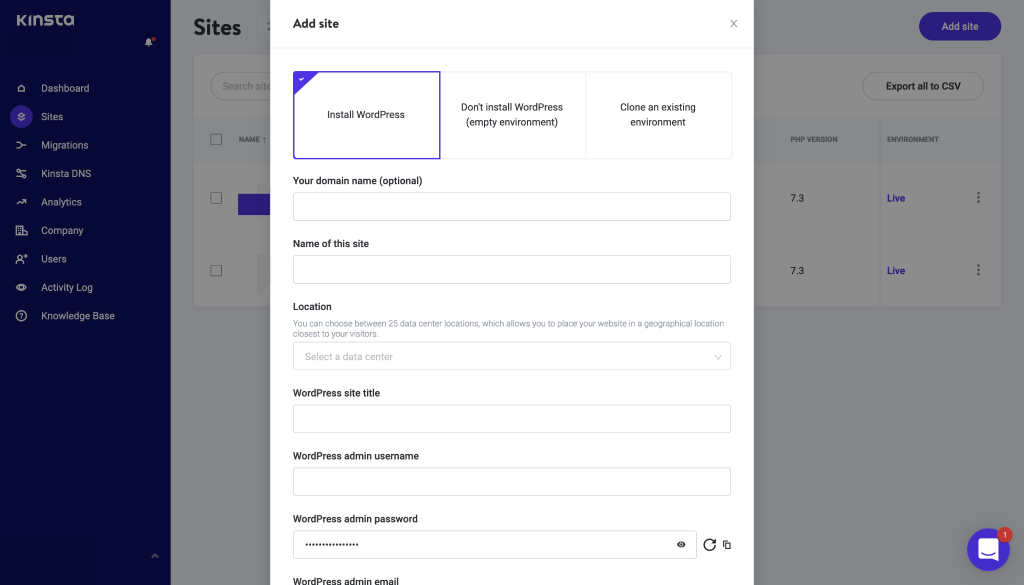
Task: Select the Install WordPress option
Action: tap(366, 115)
